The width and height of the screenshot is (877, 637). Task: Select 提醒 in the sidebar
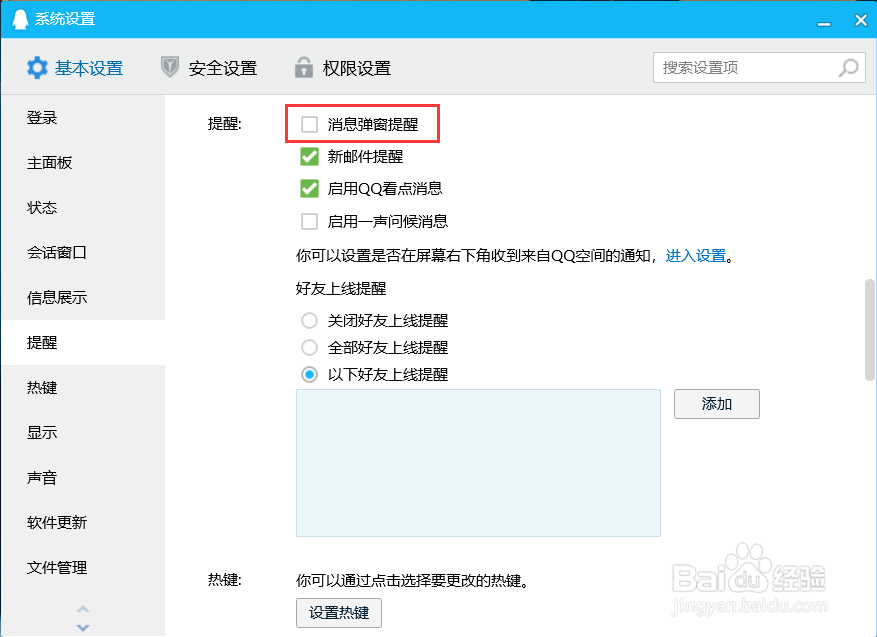(x=83, y=342)
